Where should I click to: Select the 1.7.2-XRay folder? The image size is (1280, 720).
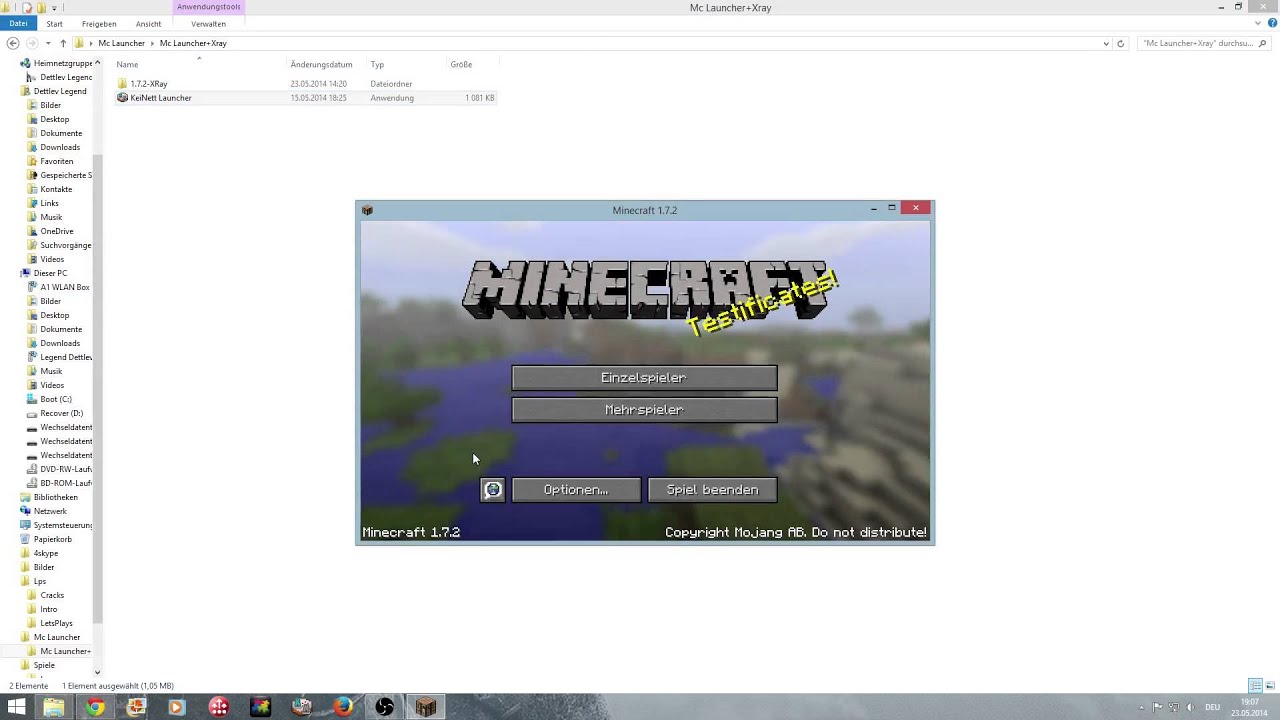148,84
